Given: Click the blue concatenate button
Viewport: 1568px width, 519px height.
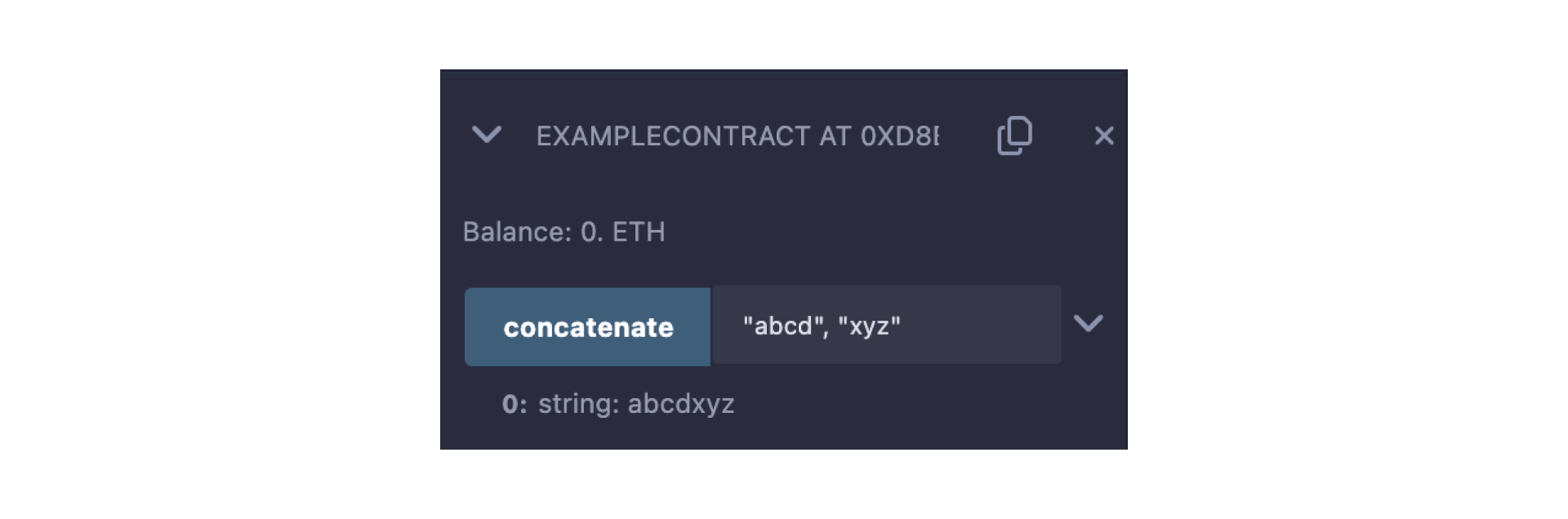Looking at the screenshot, I should click(x=587, y=327).
